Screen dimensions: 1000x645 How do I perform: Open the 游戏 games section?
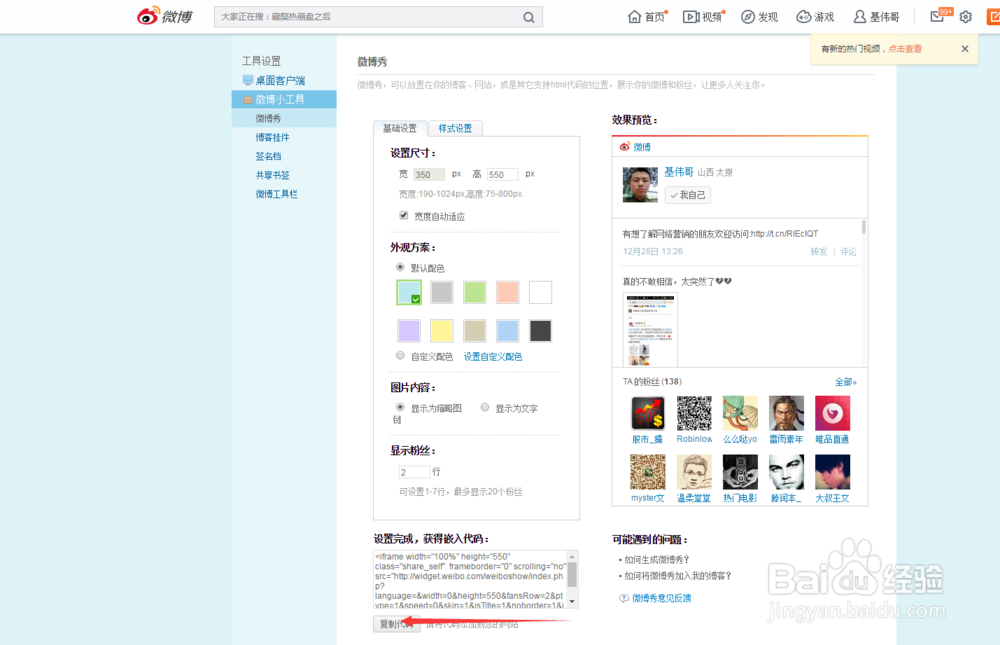[x=815, y=17]
